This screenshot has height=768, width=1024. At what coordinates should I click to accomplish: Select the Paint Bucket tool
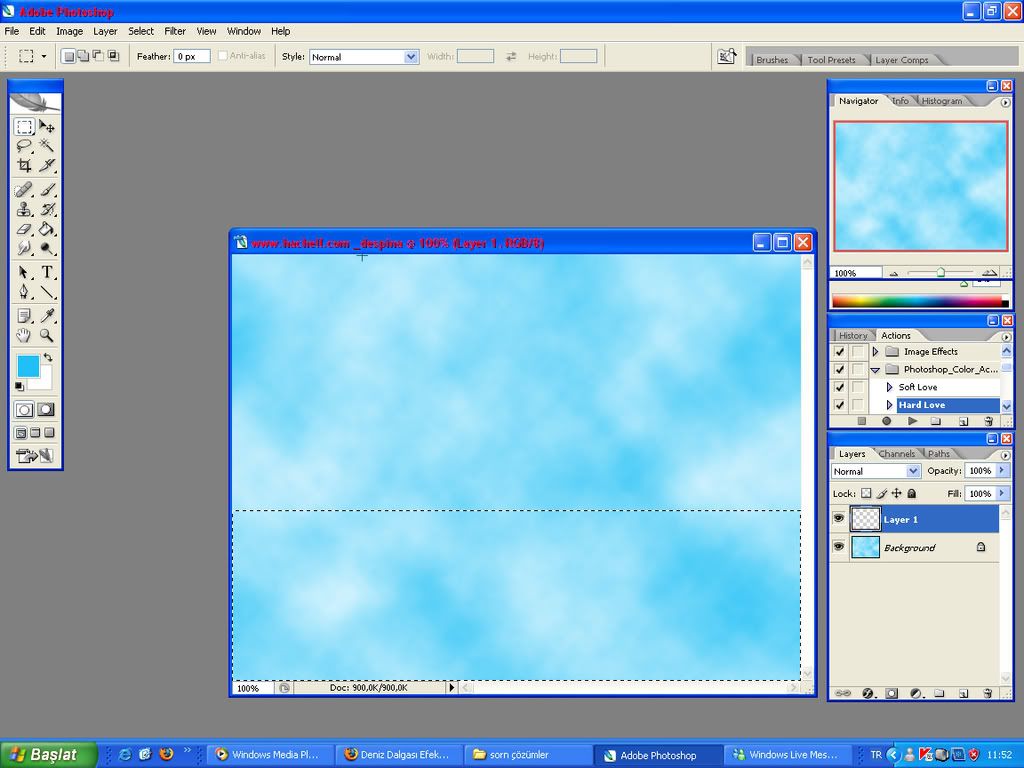tap(47, 229)
